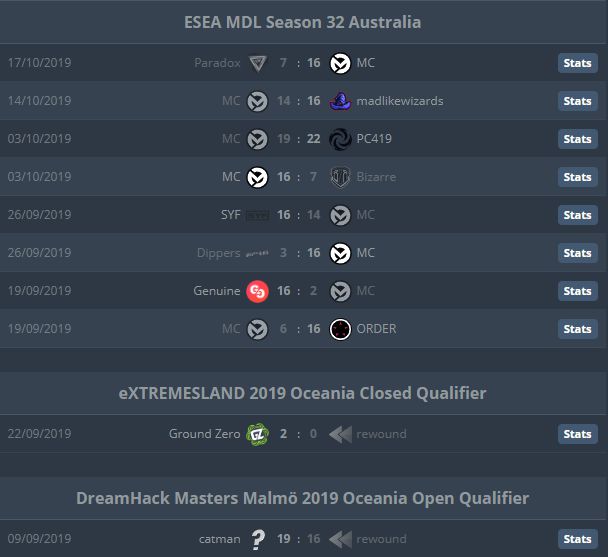Click the PC419 swirl logo
608x557 pixels.
click(340, 139)
